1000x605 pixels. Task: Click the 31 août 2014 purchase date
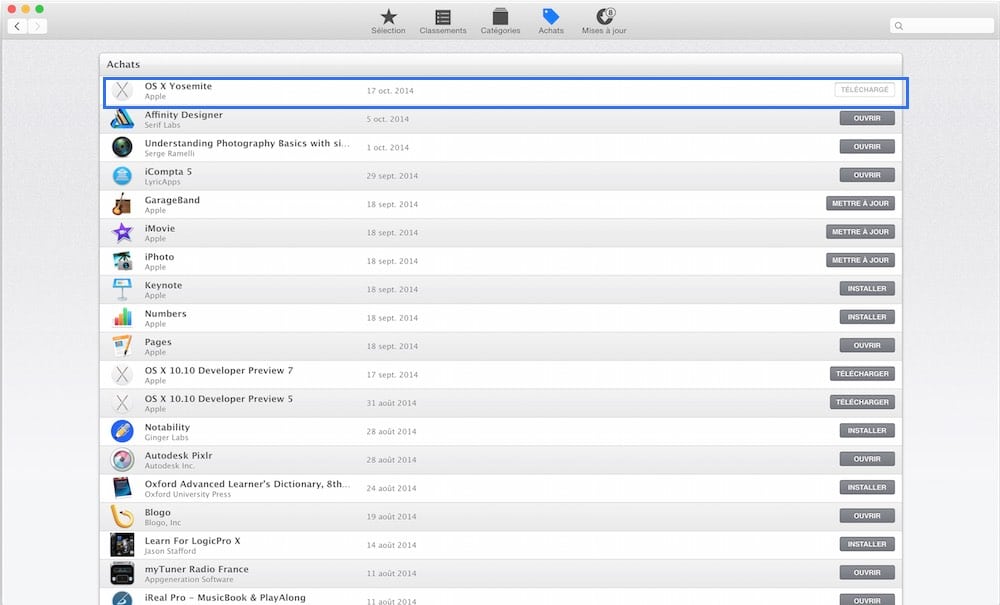[x=391, y=403]
